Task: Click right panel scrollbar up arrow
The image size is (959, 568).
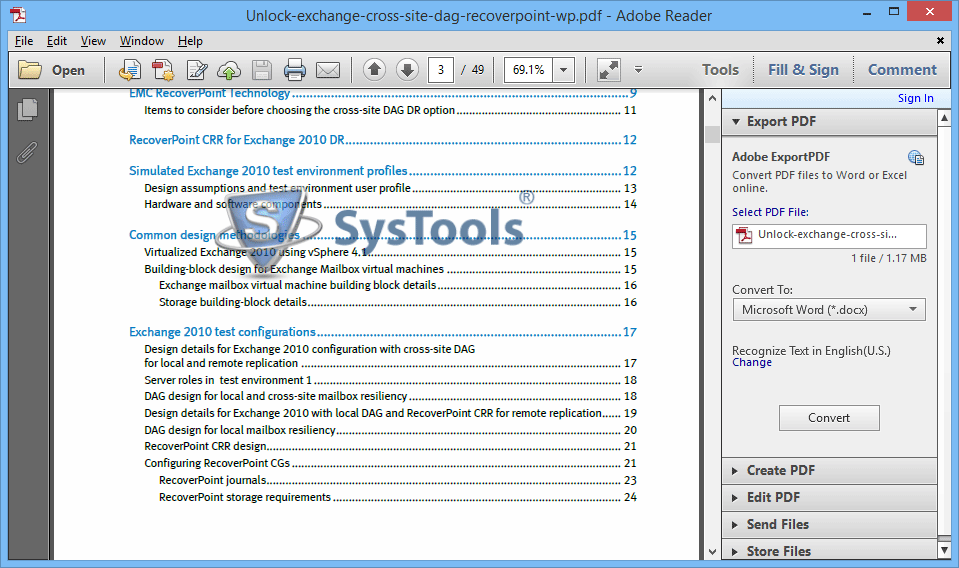Action: pos(944,117)
